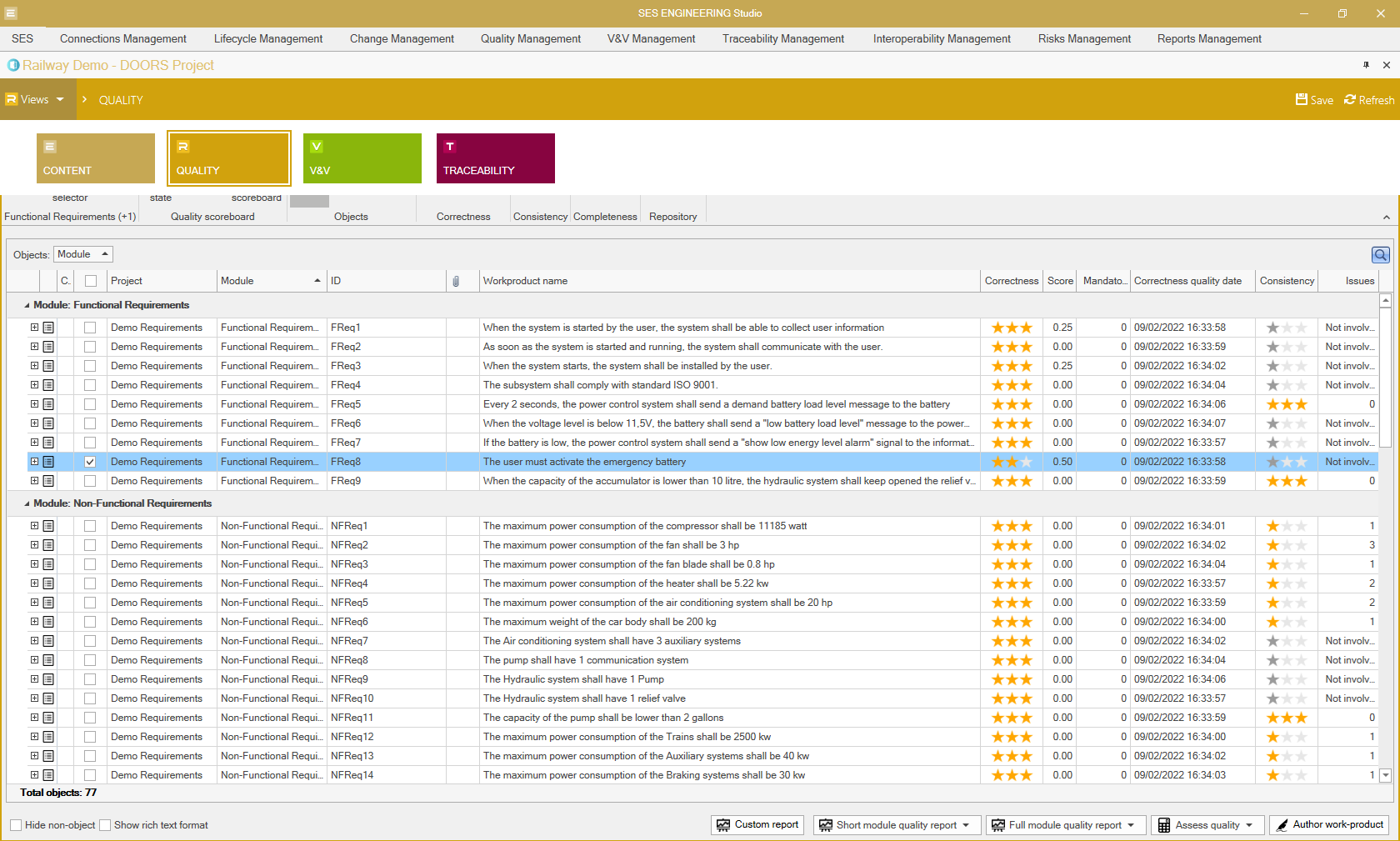Click correctness stars of FReq8 row

[1012, 462]
